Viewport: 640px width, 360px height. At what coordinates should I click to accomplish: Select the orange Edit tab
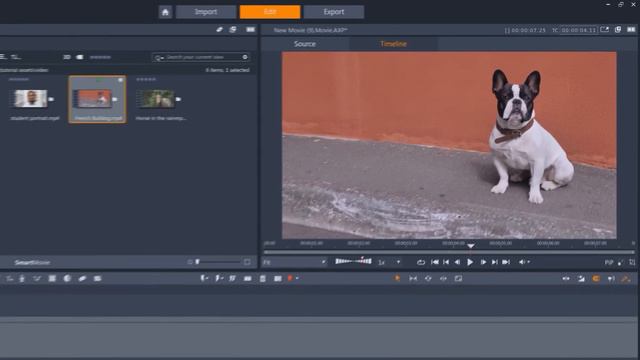(x=270, y=12)
